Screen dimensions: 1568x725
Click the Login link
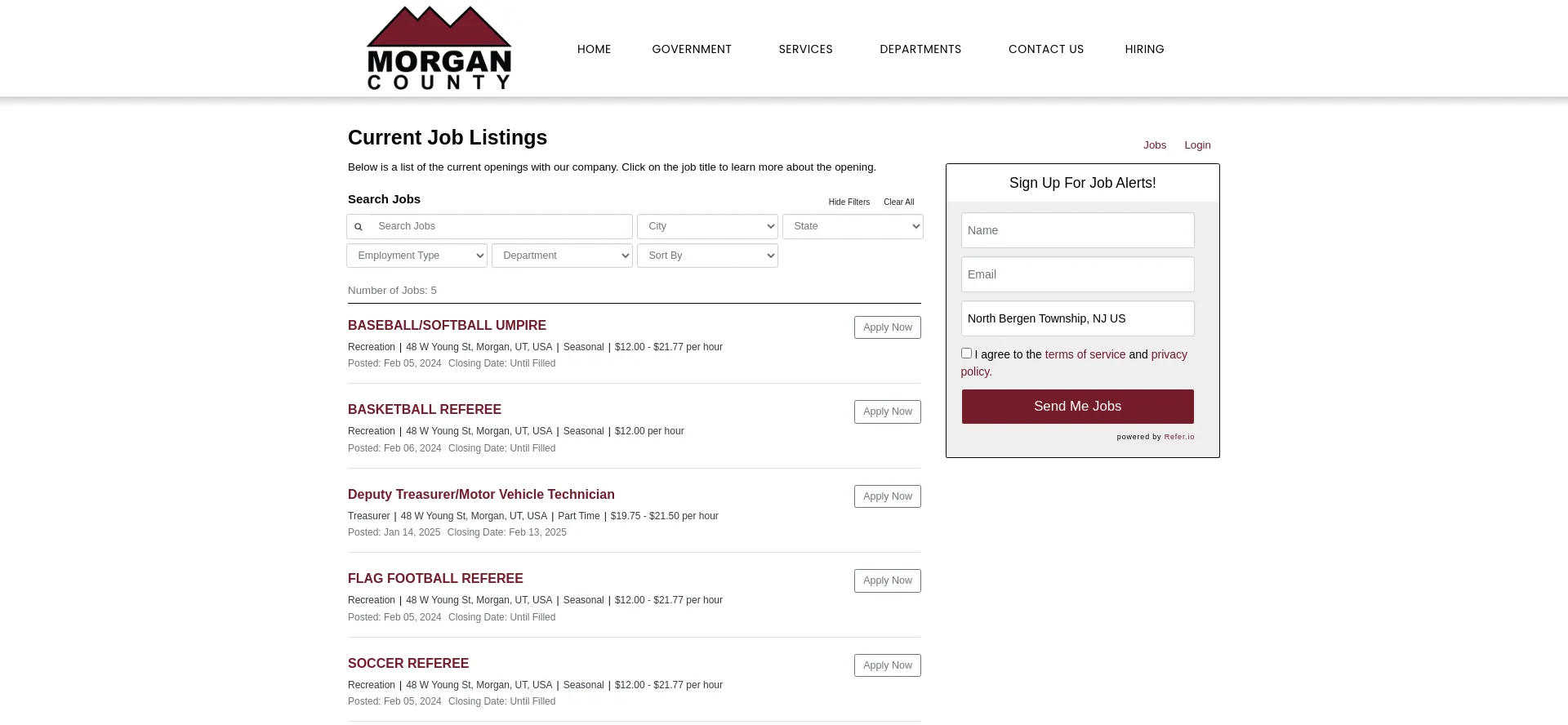point(1197,145)
